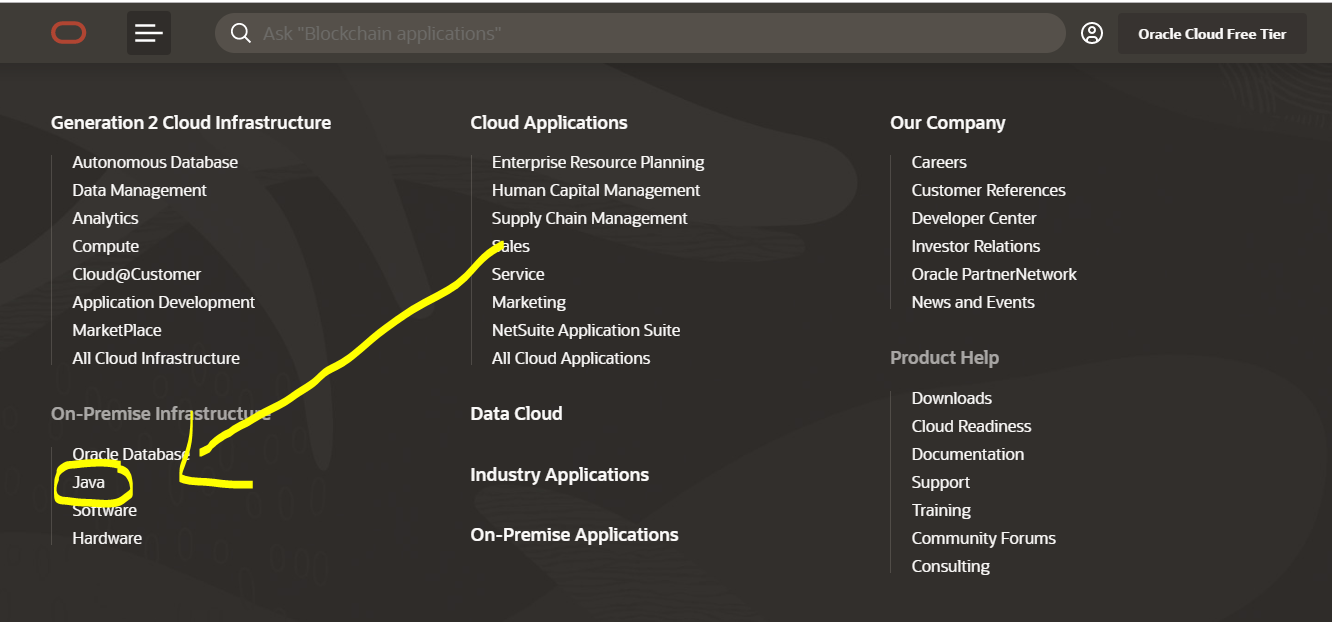This screenshot has height=622, width=1332.
Task: Click Product Help heading
Action: pos(945,358)
